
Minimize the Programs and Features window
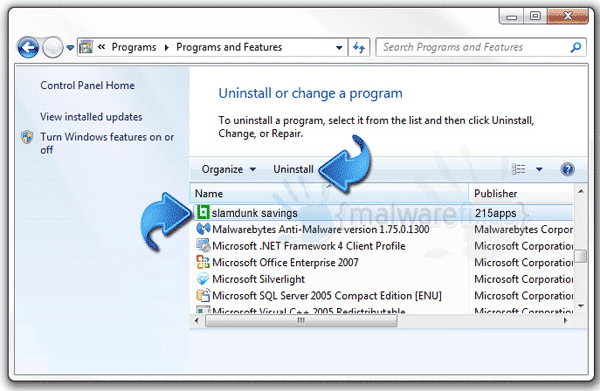[512, 16]
